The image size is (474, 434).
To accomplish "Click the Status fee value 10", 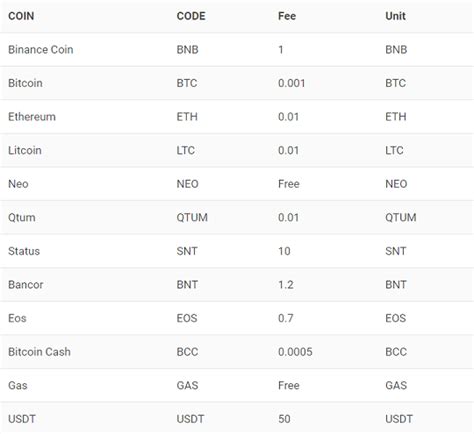I will pos(284,251).
